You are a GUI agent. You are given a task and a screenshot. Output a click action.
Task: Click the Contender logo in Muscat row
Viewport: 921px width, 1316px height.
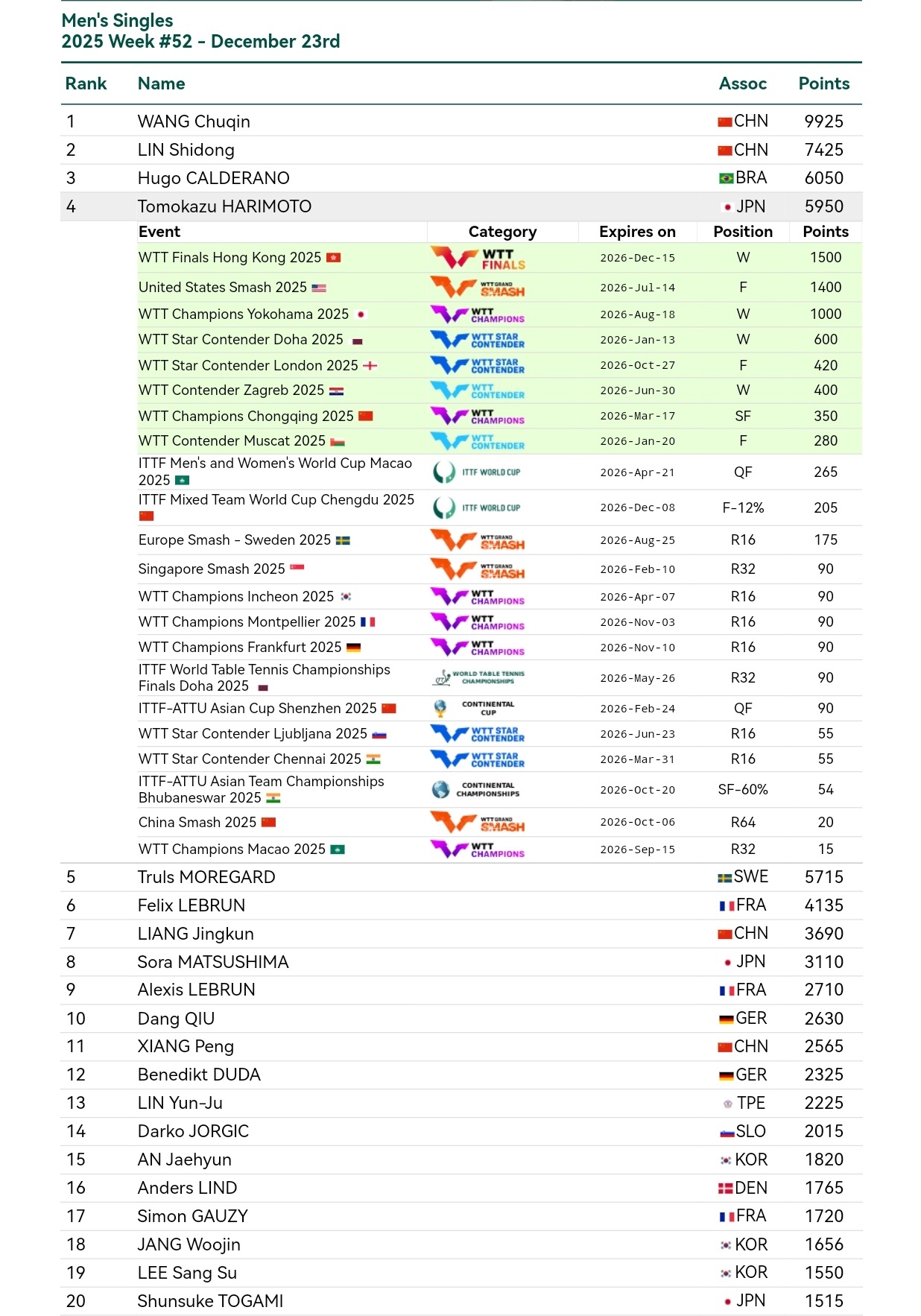(x=478, y=441)
